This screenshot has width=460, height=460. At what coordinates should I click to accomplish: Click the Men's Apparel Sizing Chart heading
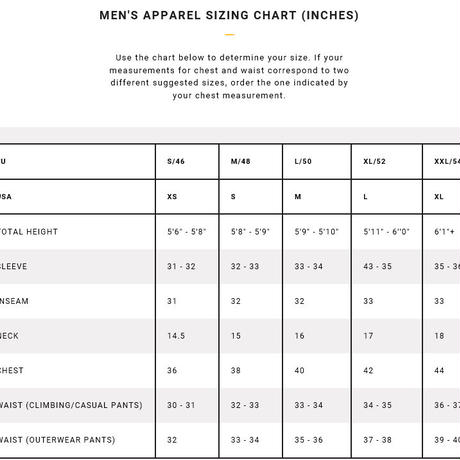click(229, 15)
